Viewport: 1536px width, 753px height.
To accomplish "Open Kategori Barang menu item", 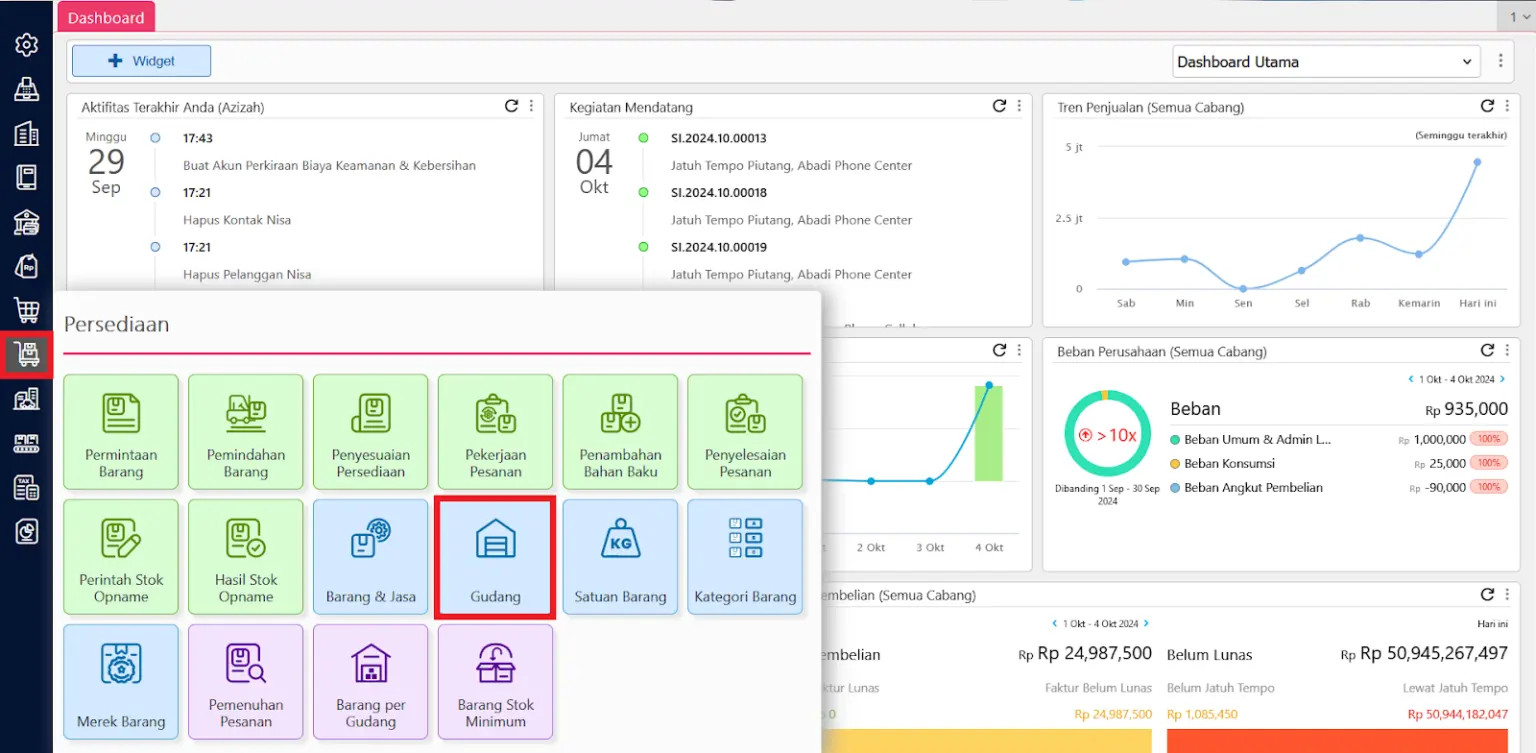I will [745, 557].
